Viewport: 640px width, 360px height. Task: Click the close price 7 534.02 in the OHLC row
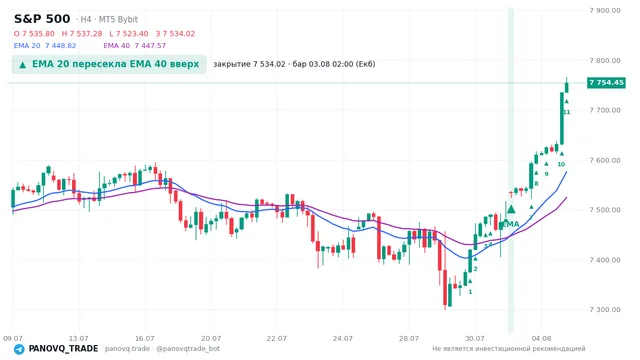[176, 33]
